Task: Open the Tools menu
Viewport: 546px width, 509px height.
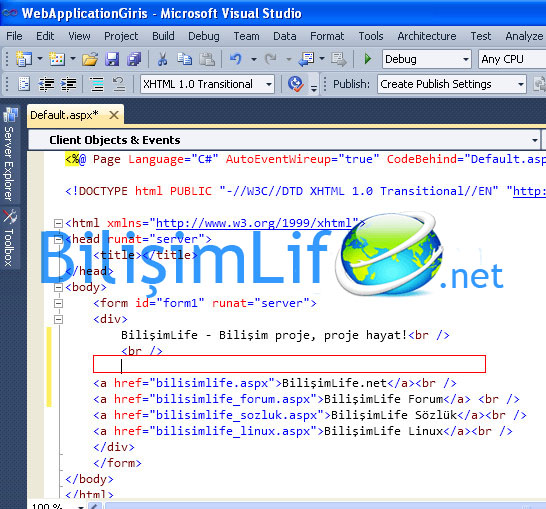Action: (370, 36)
